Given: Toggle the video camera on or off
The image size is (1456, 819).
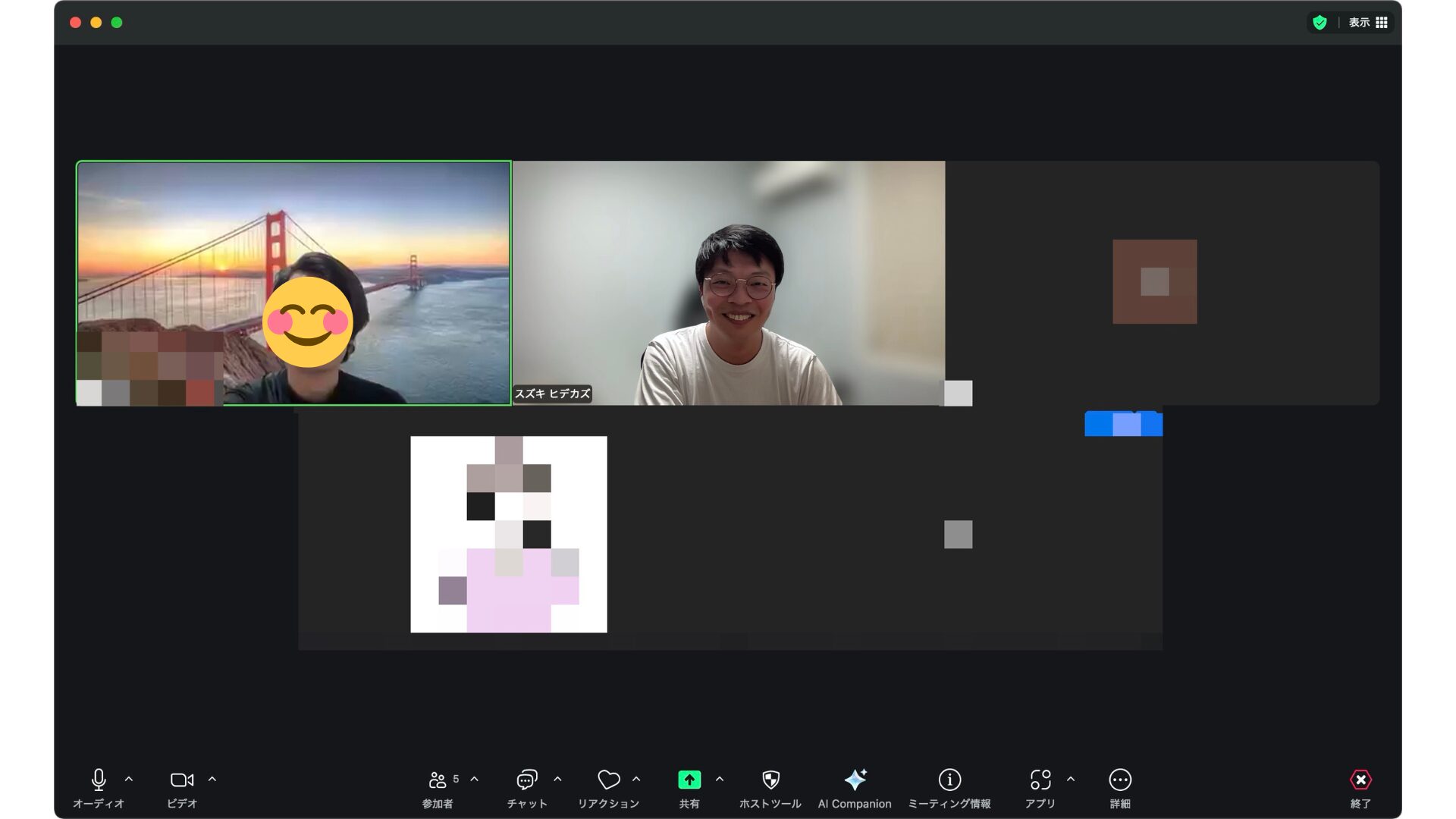Looking at the screenshot, I should pyautogui.click(x=181, y=780).
